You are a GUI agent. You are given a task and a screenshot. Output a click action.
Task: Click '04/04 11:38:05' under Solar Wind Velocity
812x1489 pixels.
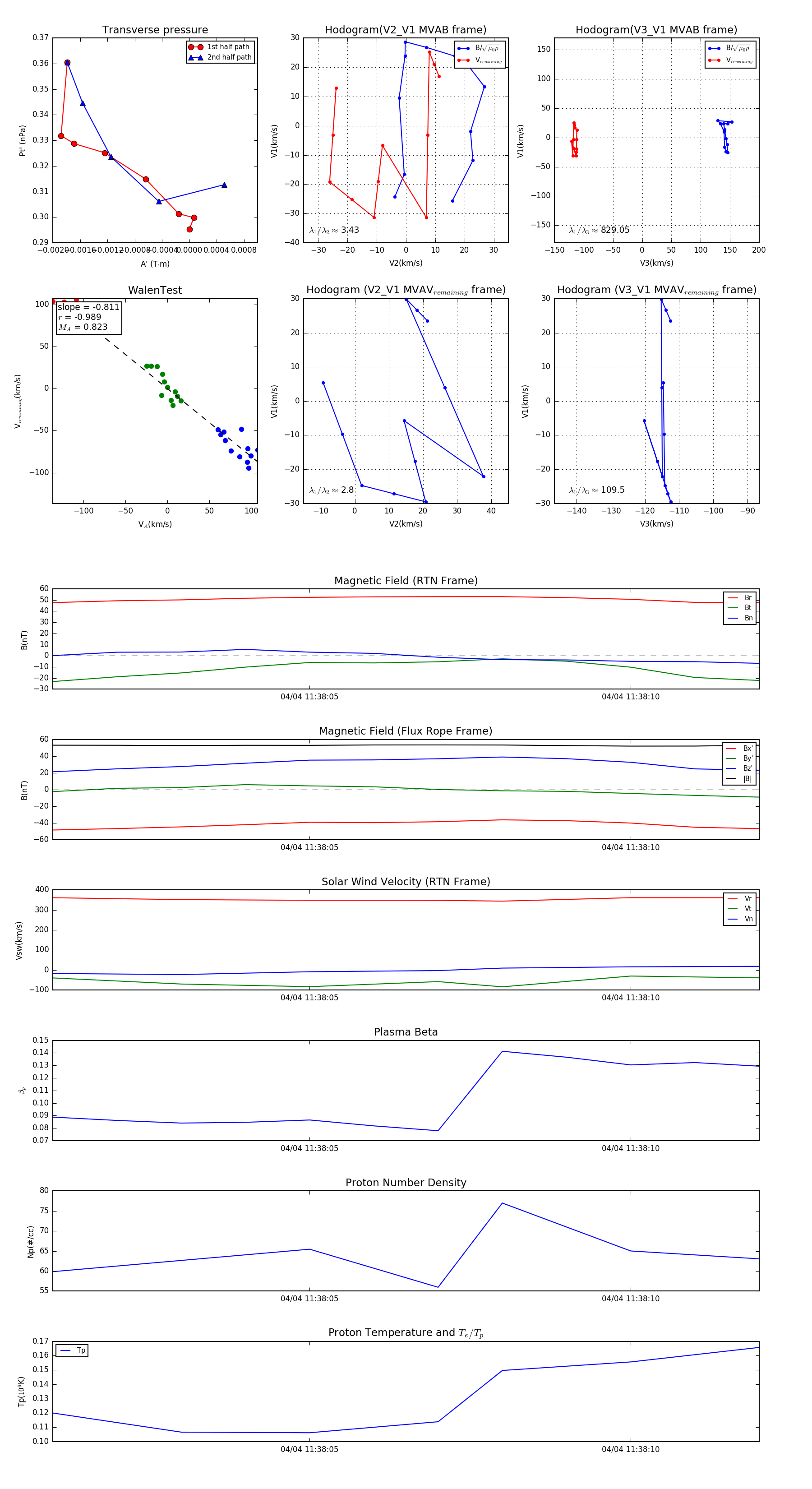point(309,997)
